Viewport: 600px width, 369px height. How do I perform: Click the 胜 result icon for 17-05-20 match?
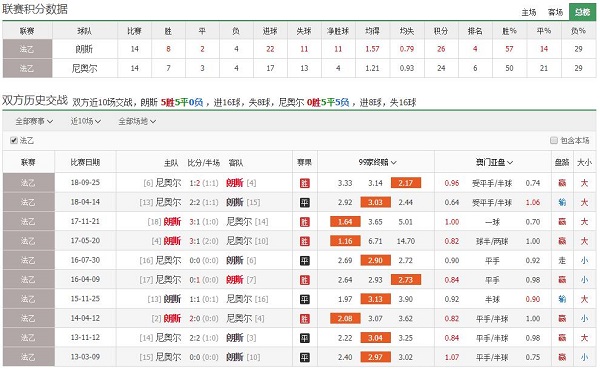[305, 241]
